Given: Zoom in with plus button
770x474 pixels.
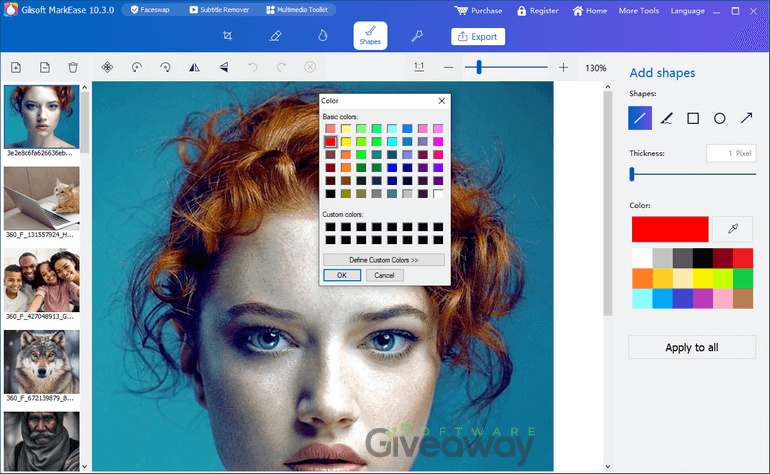Looking at the screenshot, I should tap(563, 68).
